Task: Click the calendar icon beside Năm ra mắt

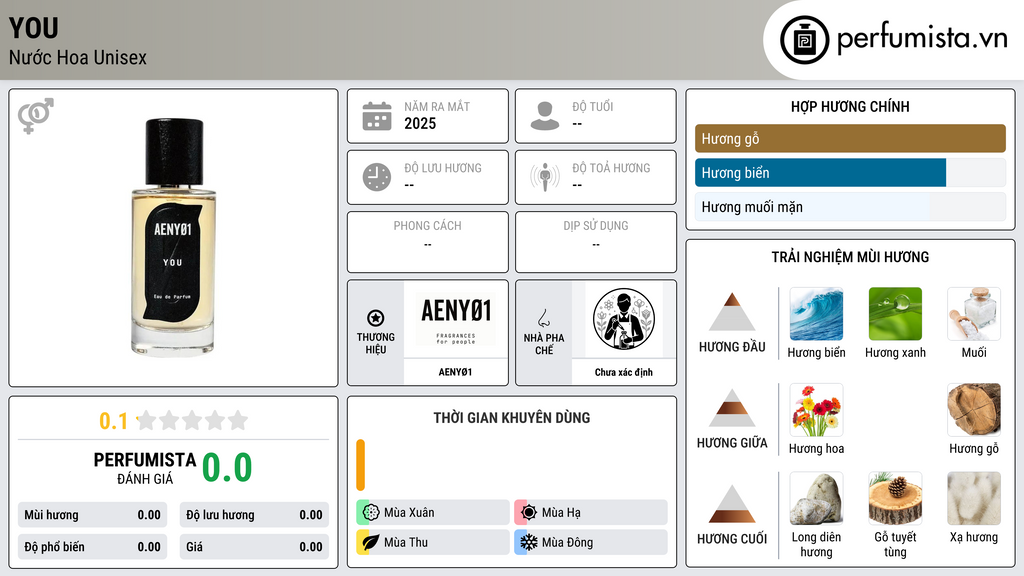Action: click(377, 116)
